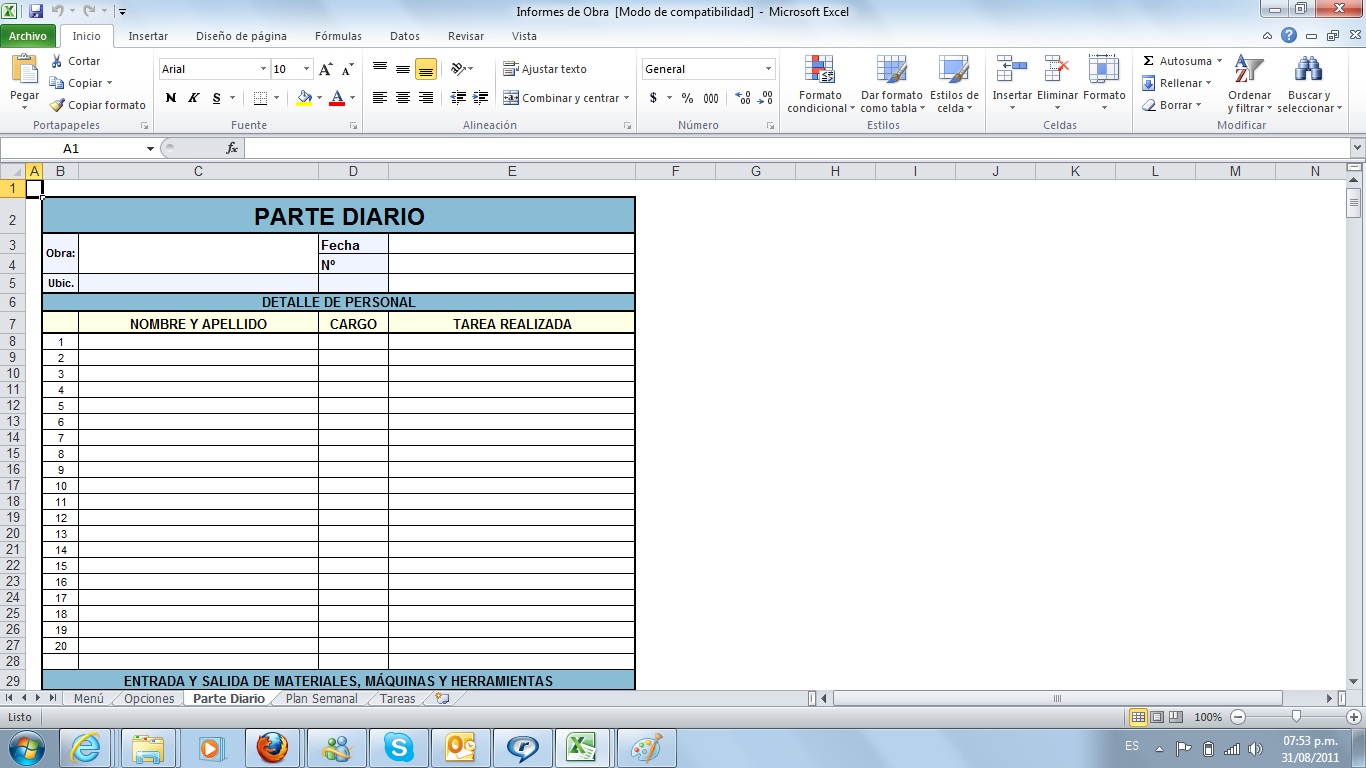The image size is (1366, 768).
Task: Increase decimal places
Action: click(x=743, y=98)
